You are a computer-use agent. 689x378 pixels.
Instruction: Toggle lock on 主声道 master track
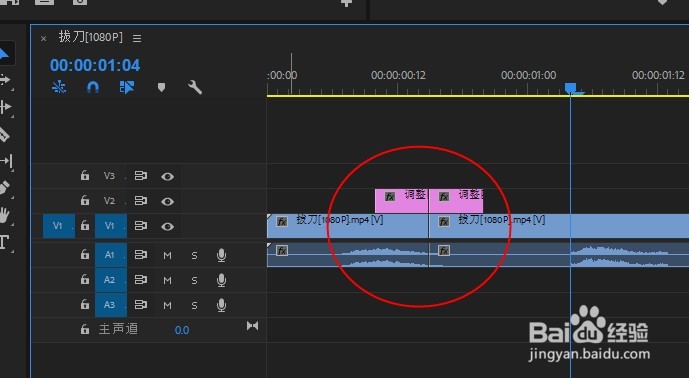pos(85,329)
